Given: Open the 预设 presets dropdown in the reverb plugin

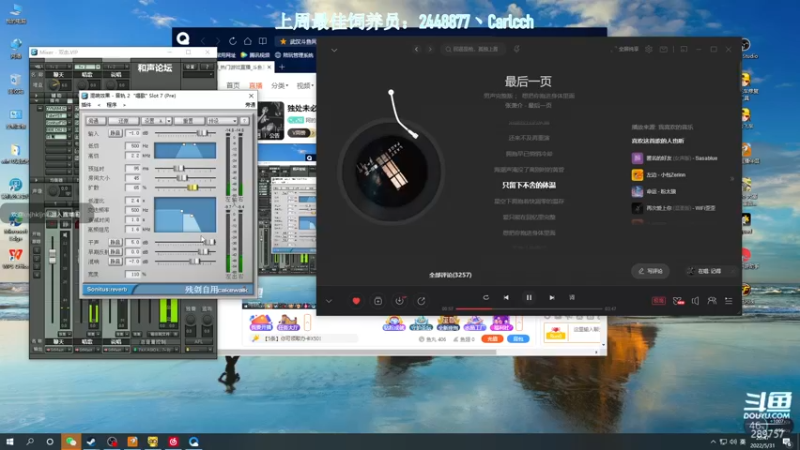Looking at the screenshot, I should pyautogui.click(x=222, y=121).
